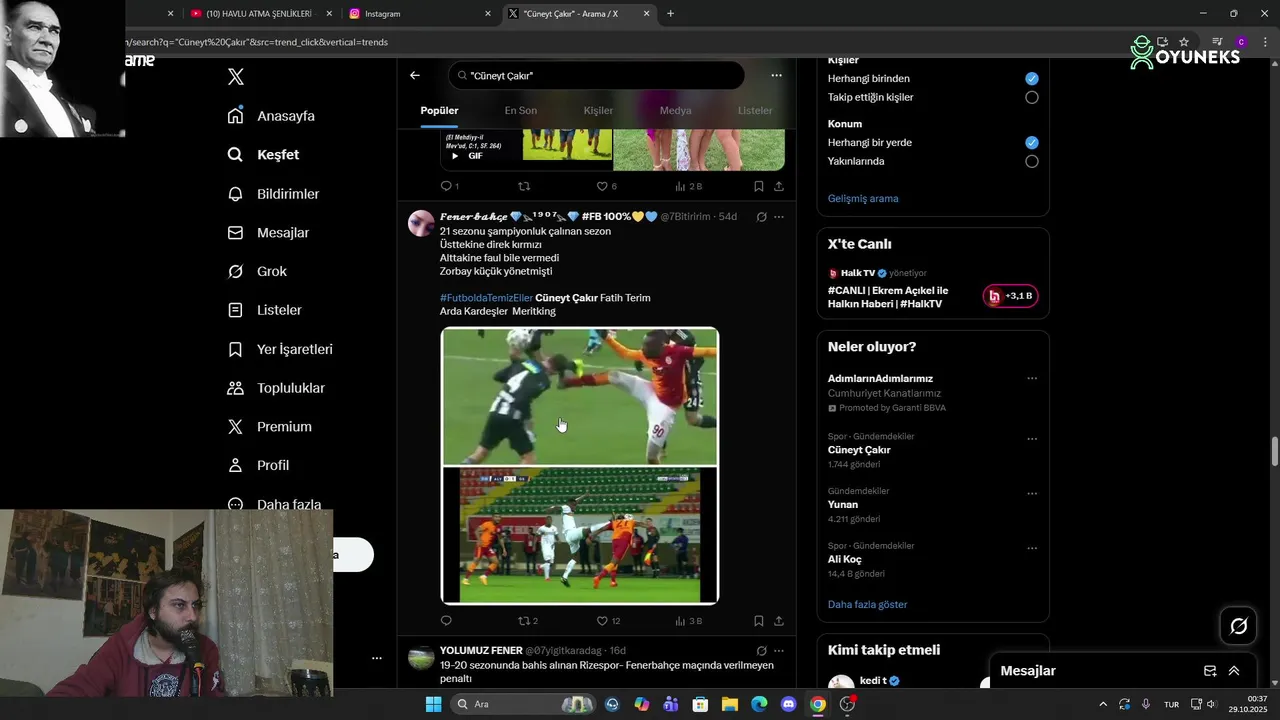Expand the Mesajlar drawer
Viewport: 1280px width, 720px height.
coord(1234,671)
